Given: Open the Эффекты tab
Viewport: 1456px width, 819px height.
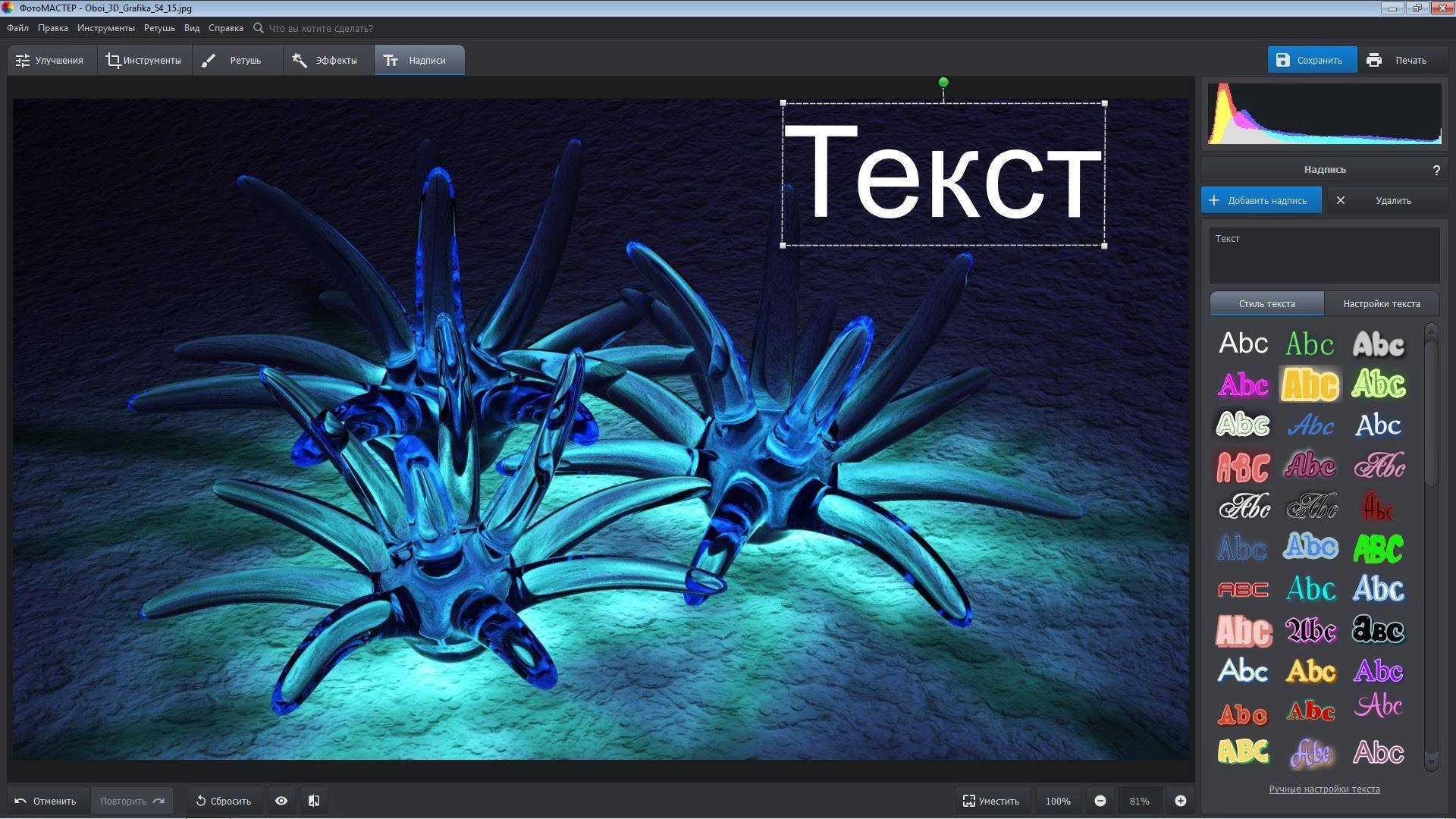Looking at the screenshot, I should coord(328,60).
